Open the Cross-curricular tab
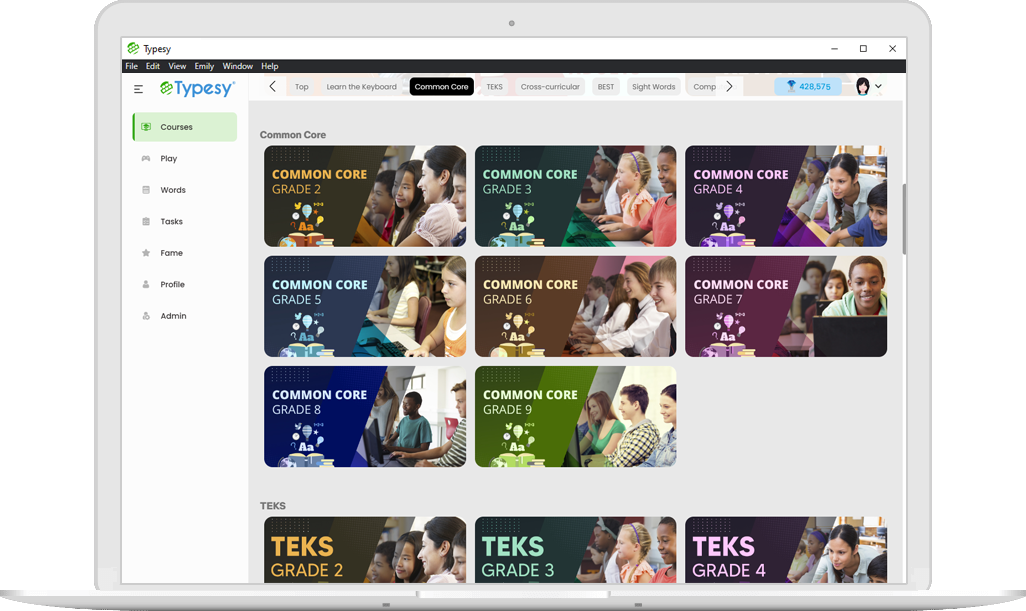This screenshot has height=611, width=1026. [x=550, y=86]
